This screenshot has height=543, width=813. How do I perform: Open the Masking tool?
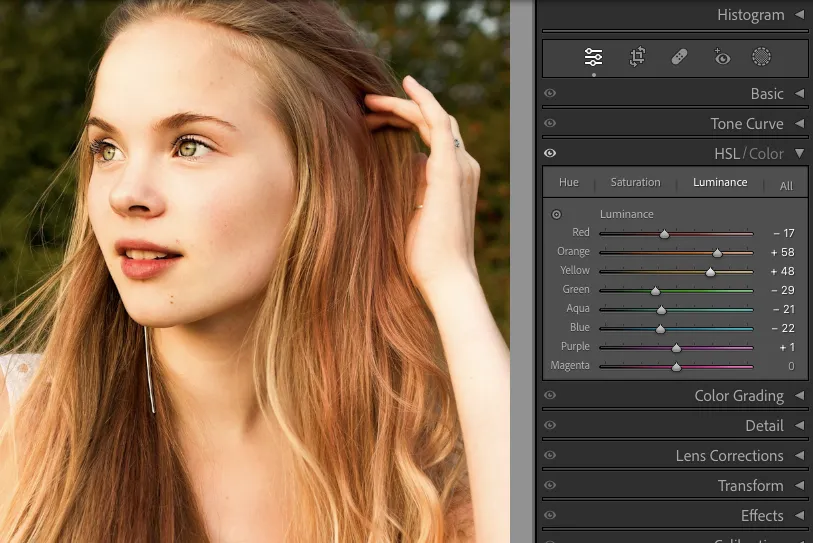762,58
